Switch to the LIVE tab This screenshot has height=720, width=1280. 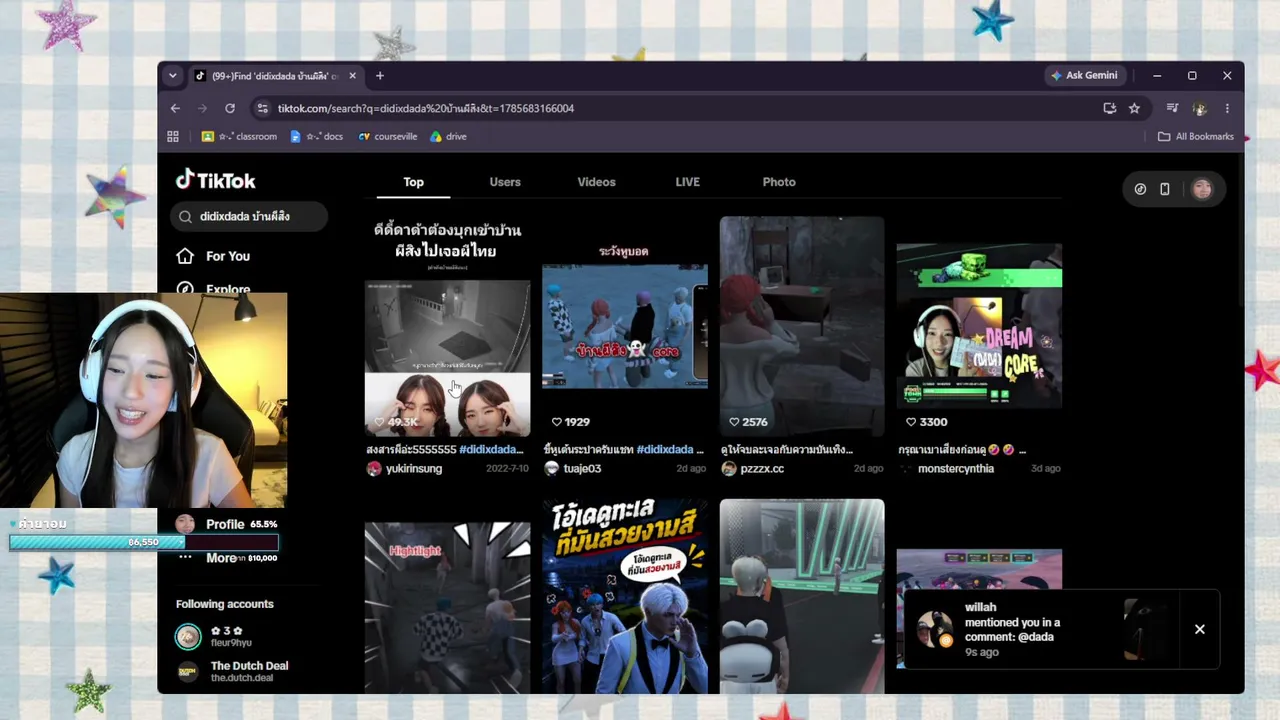687,182
